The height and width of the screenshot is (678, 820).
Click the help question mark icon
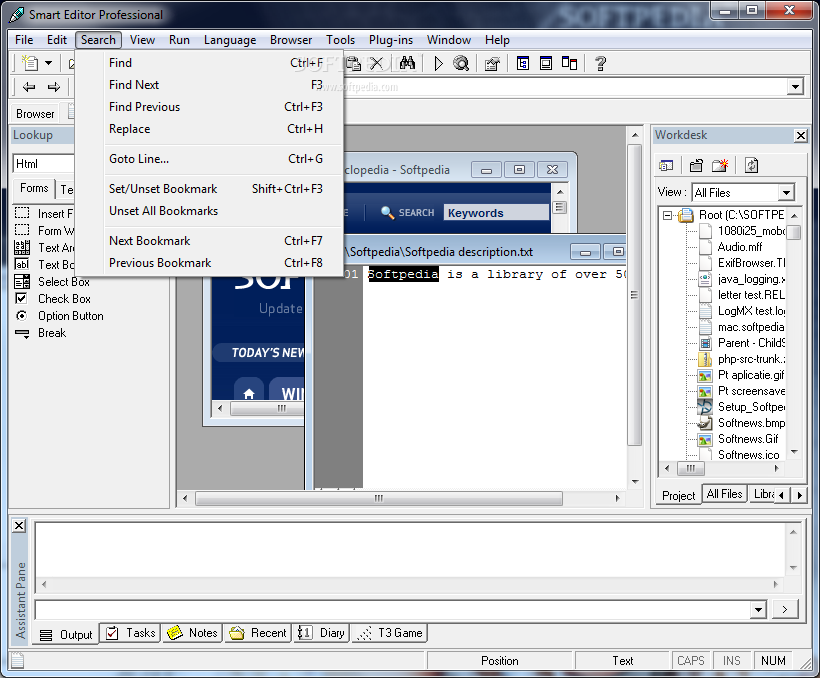600,63
